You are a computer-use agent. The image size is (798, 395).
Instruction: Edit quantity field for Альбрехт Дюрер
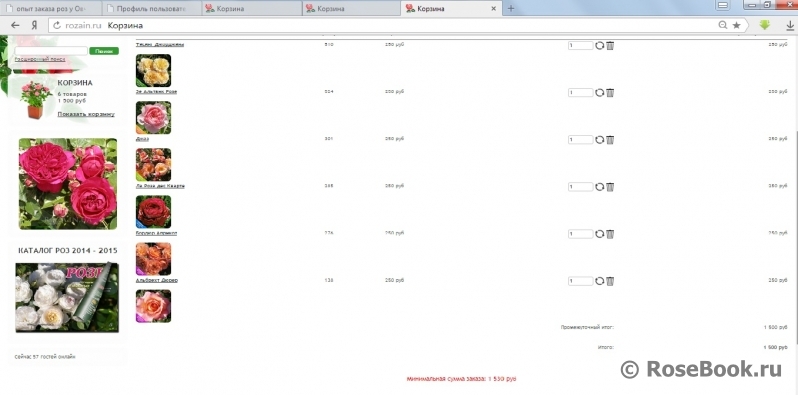[x=581, y=281]
